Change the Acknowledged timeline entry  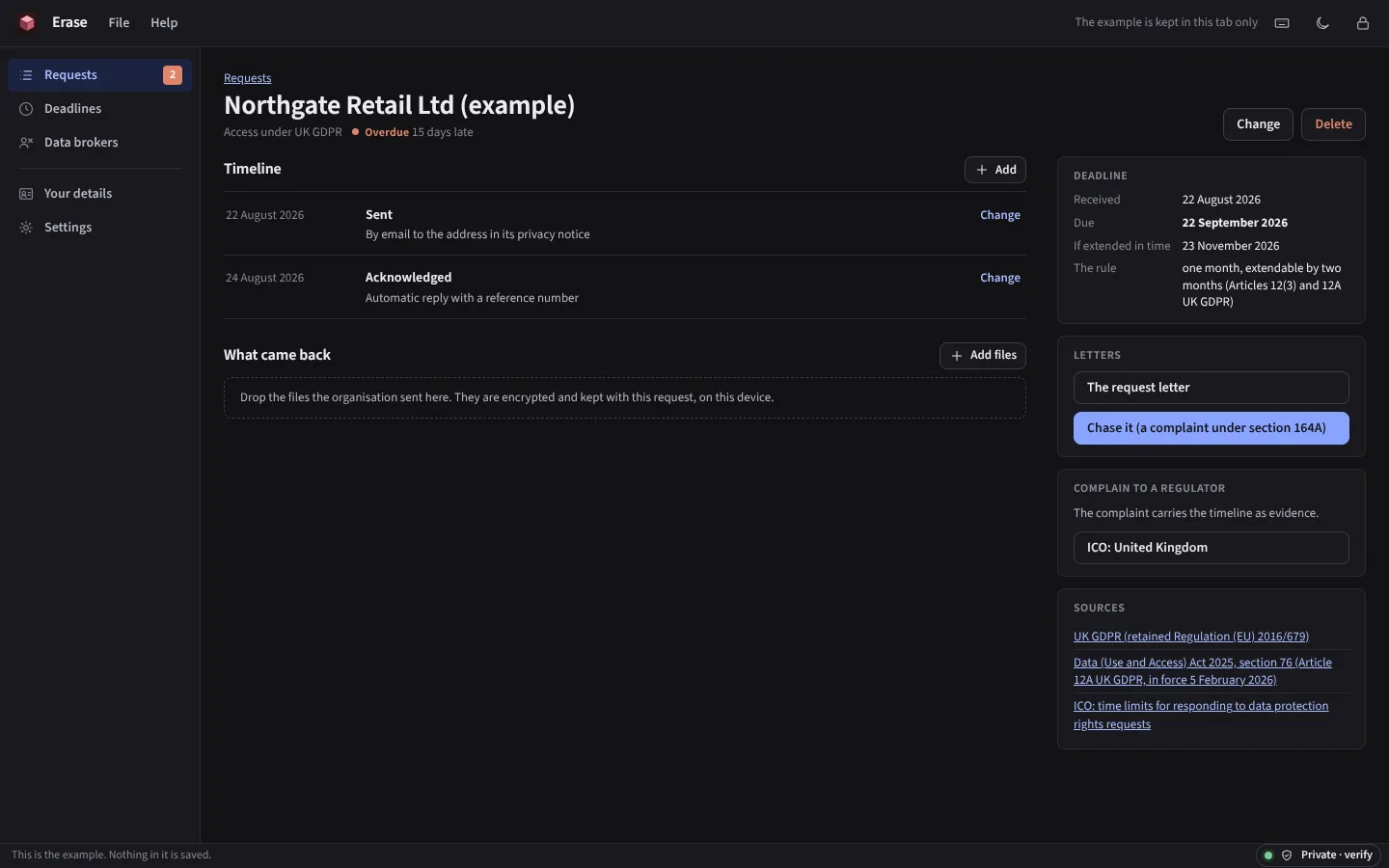pos(1000,278)
